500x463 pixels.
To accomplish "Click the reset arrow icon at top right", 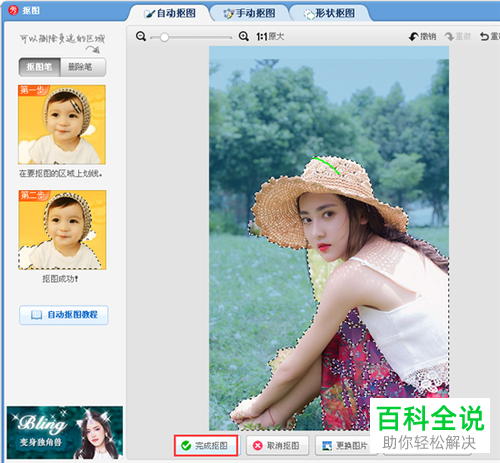I will pos(484,36).
